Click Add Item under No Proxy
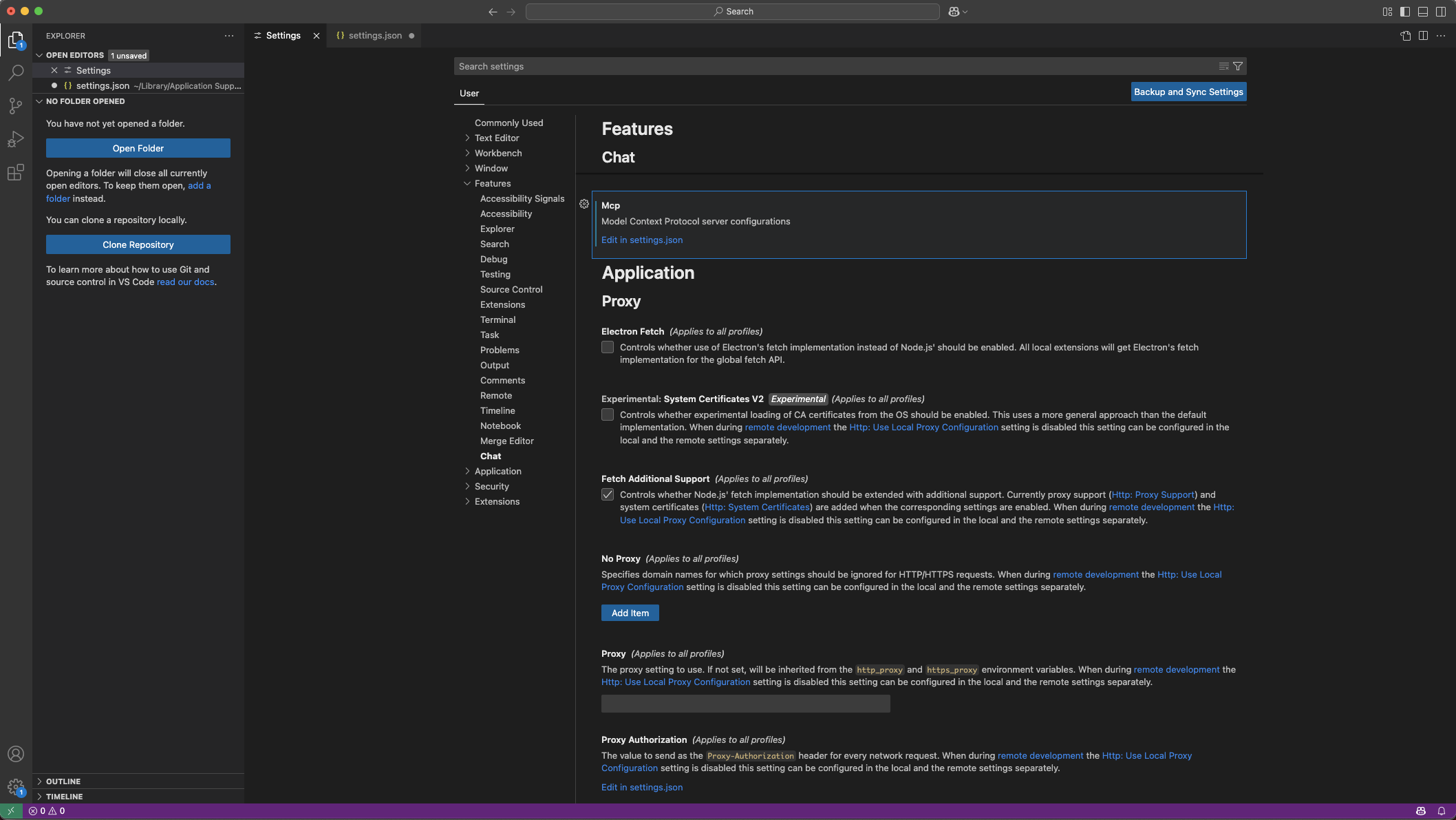 tap(630, 613)
